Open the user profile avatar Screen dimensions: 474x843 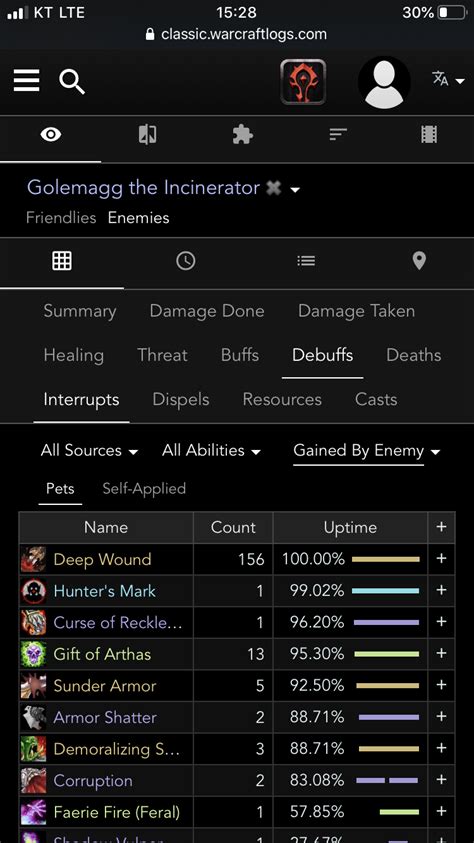384,82
